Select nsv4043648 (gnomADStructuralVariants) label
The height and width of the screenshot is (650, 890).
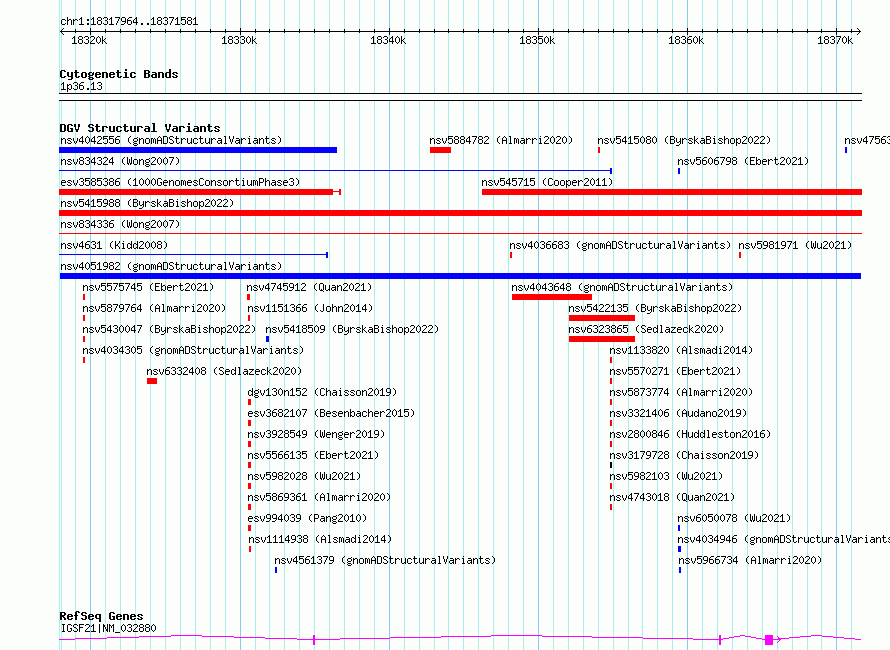[622, 287]
